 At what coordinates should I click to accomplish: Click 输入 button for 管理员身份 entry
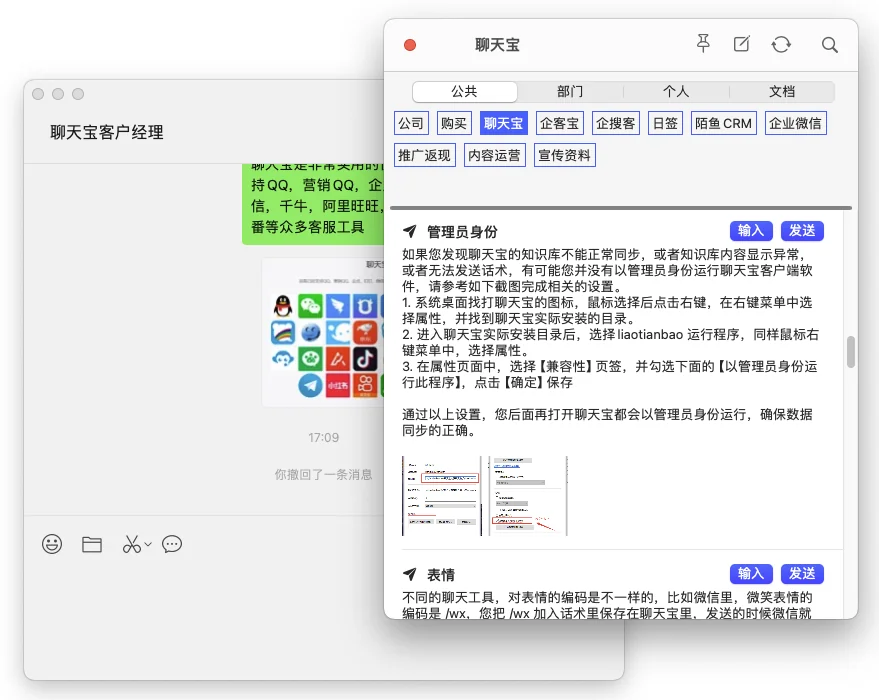[x=751, y=231]
